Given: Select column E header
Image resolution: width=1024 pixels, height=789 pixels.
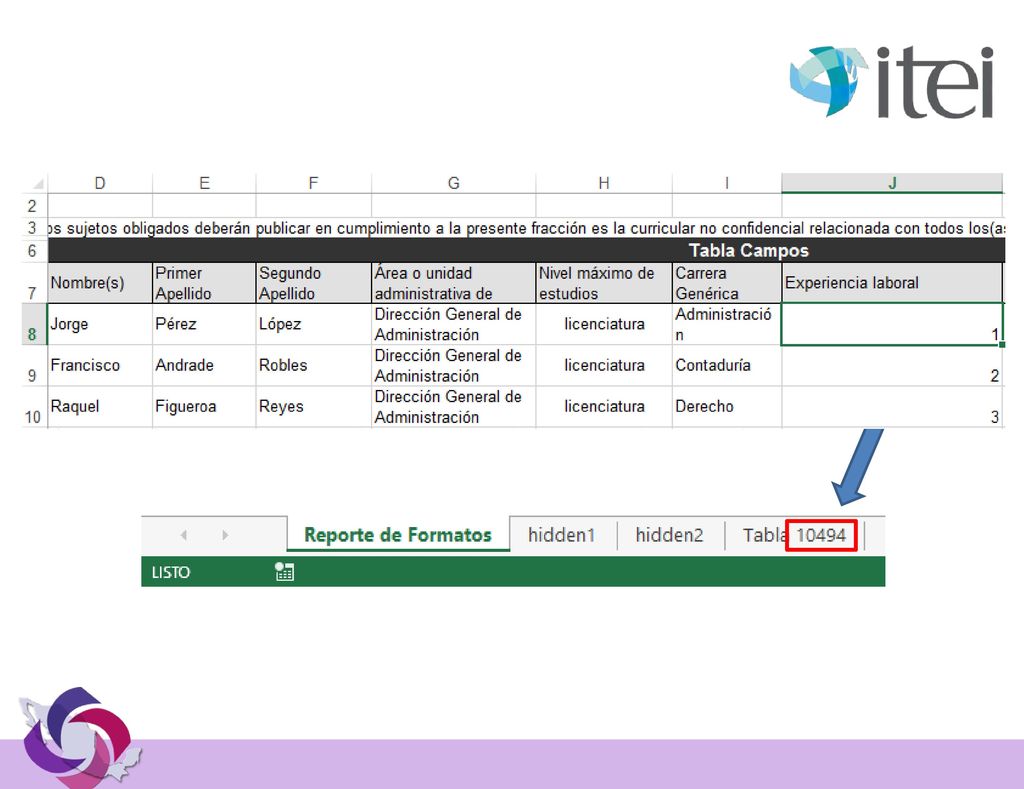Looking at the screenshot, I should tap(204, 184).
